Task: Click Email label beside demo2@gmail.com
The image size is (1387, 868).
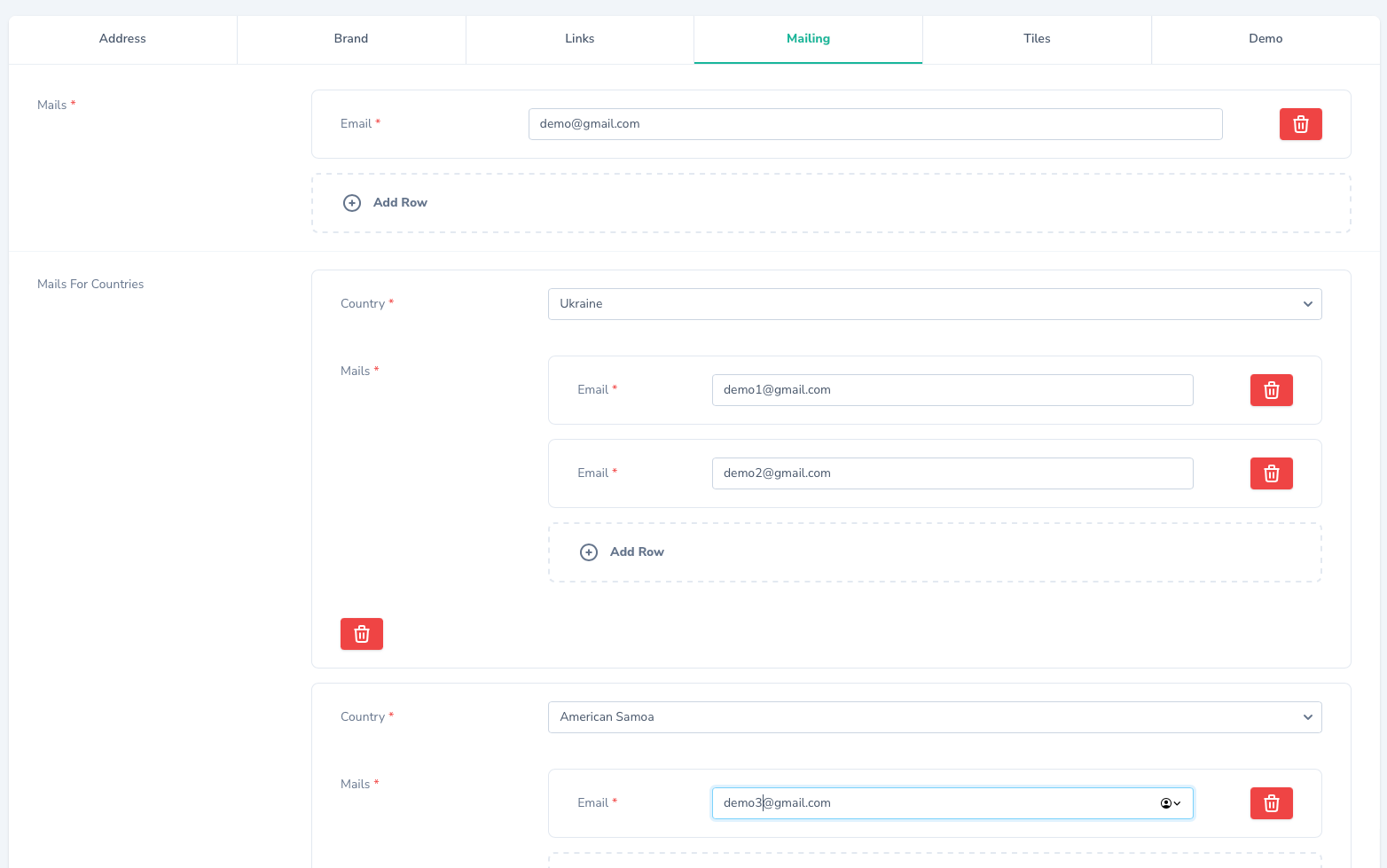Action: point(597,473)
